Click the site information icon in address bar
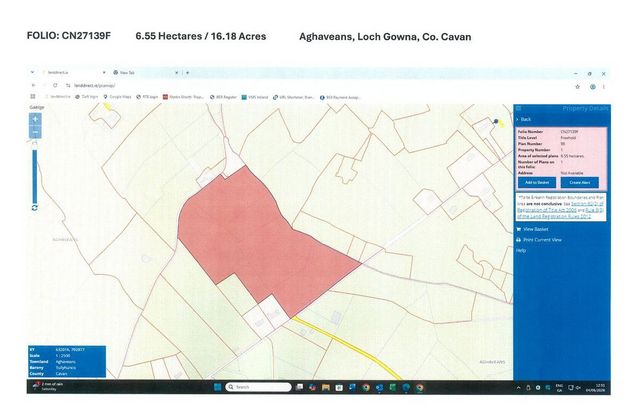The height and width of the screenshot is (420, 640). [x=68, y=86]
